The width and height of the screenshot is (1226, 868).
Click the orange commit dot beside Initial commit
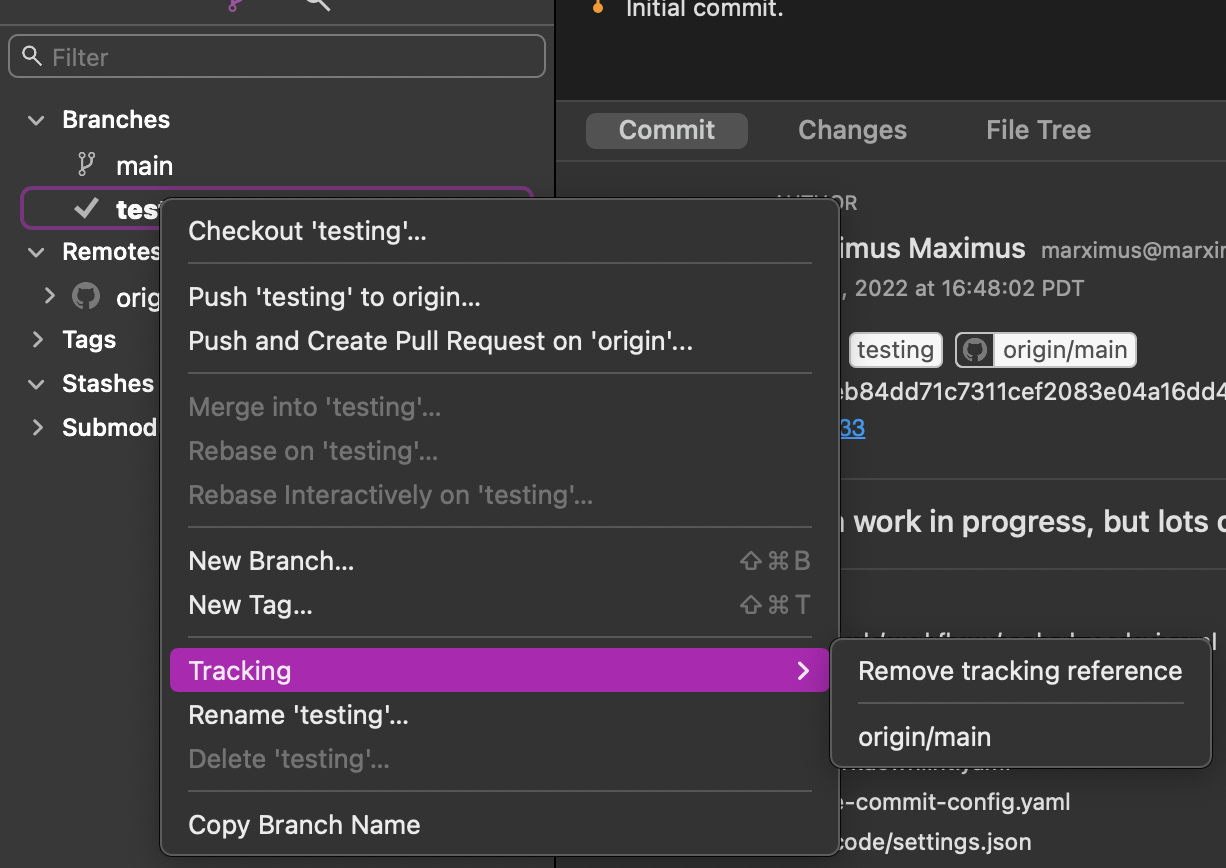pos(598,8)
